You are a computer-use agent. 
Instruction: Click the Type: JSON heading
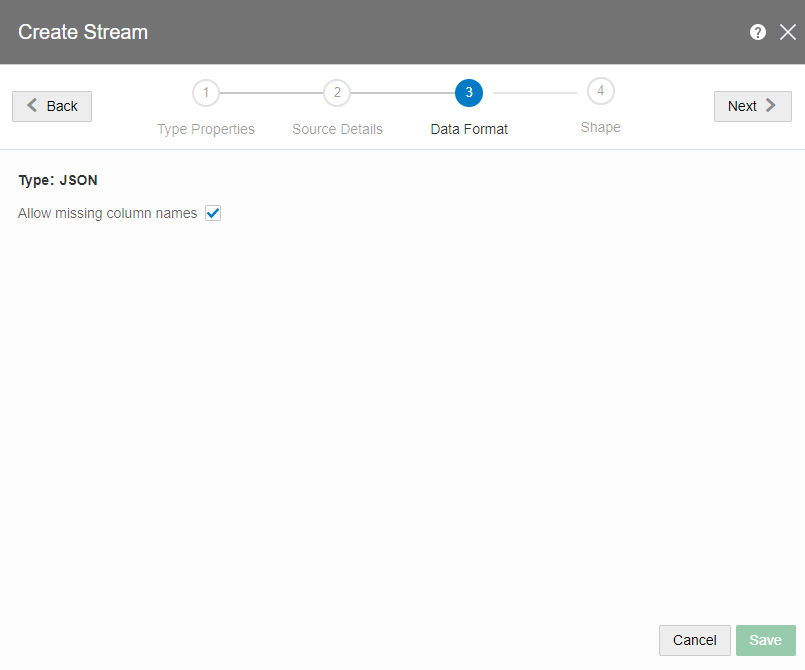[x=58, y=181]
